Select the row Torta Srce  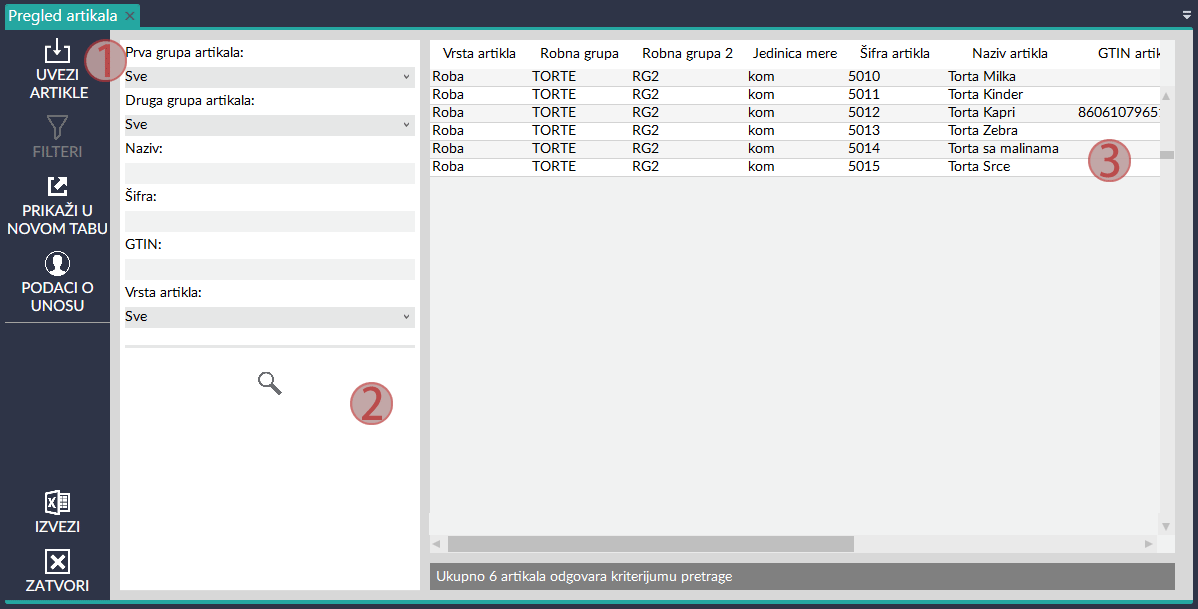pyautogui.click(x=795, y=167)
